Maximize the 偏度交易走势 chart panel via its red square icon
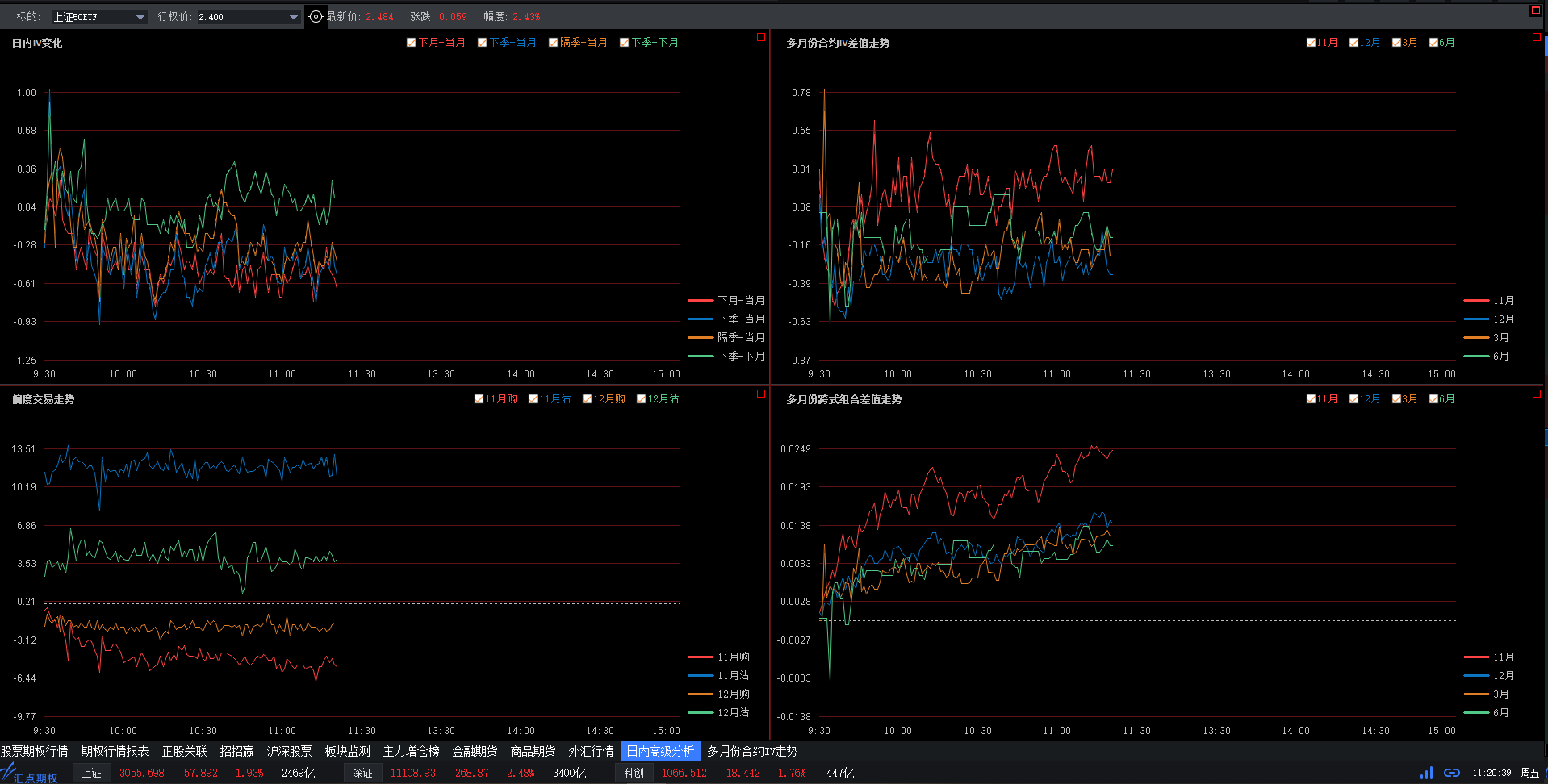The height and width of the screenshot is (784, 1548). [760, 394]
